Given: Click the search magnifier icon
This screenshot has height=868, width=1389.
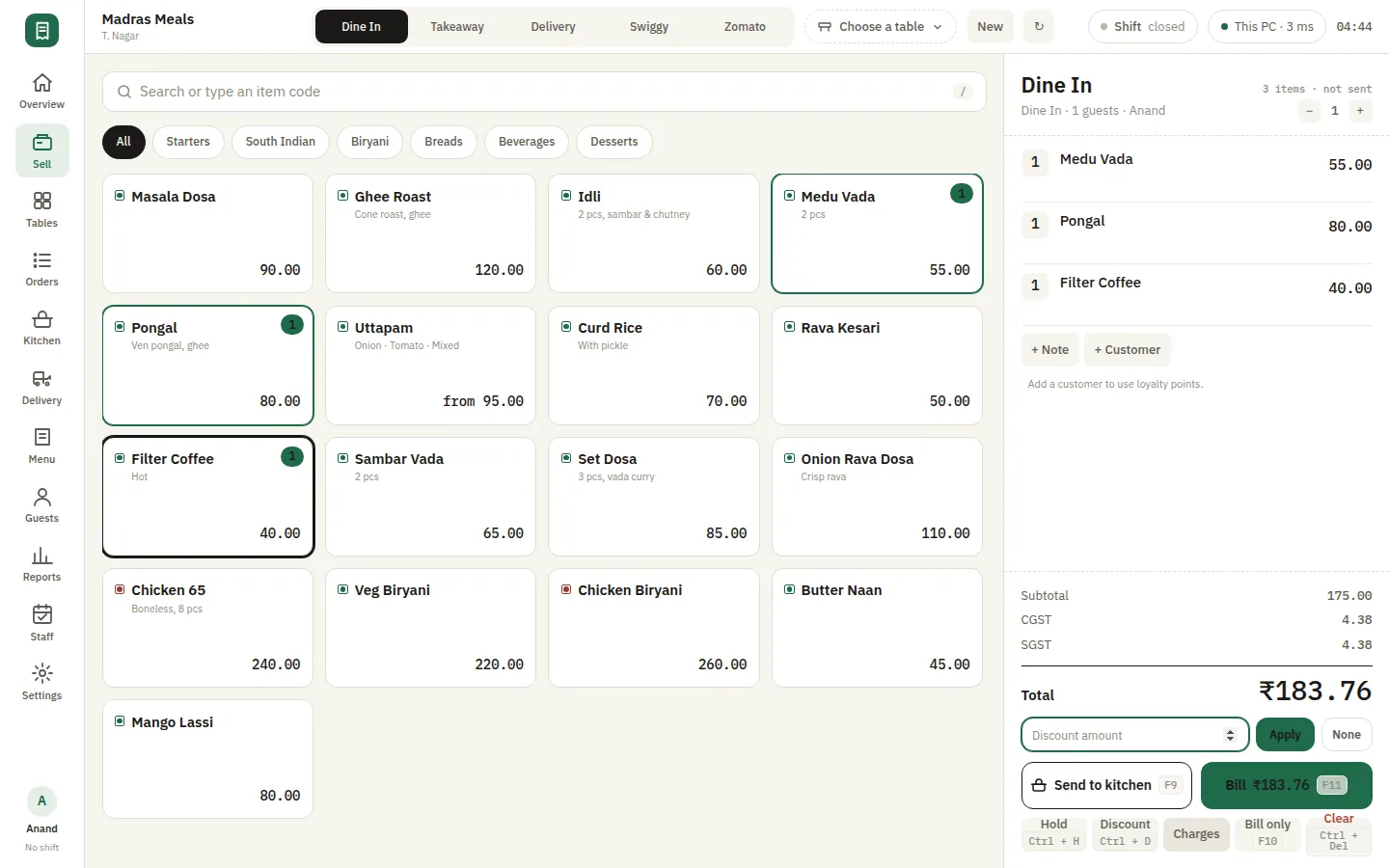Looking at the screenshot, I should [124, 92].
